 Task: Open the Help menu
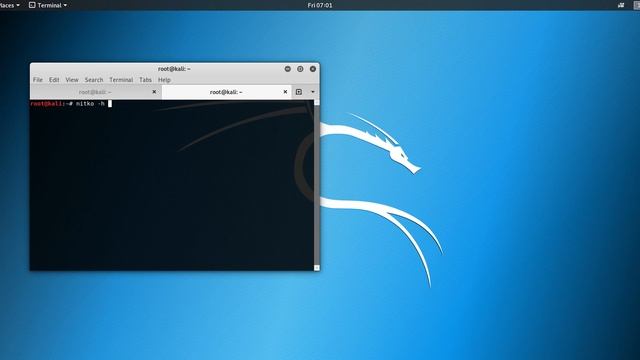tap(164, 80)
